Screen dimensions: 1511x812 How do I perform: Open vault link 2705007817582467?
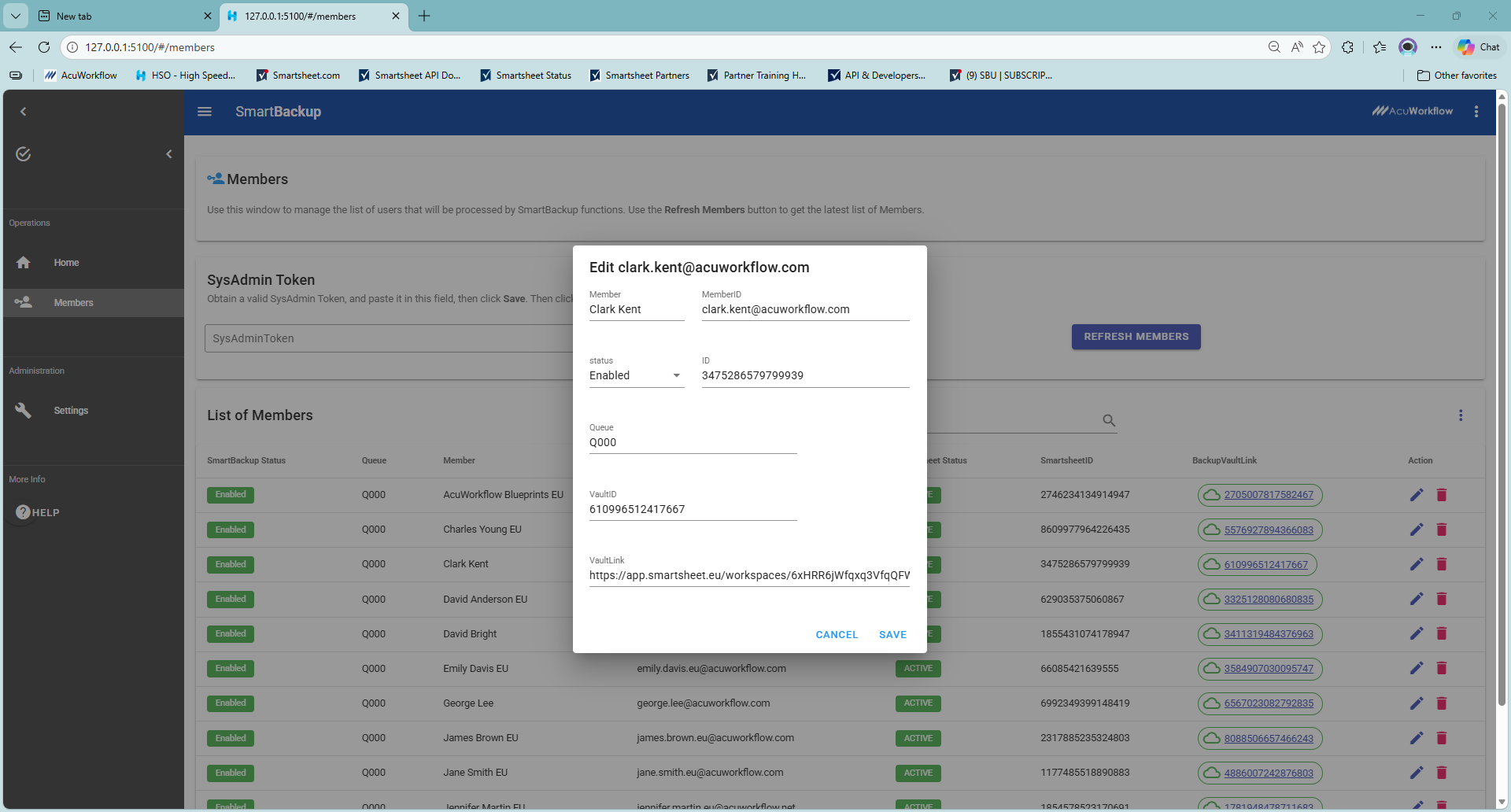[x=1268, y=495]
